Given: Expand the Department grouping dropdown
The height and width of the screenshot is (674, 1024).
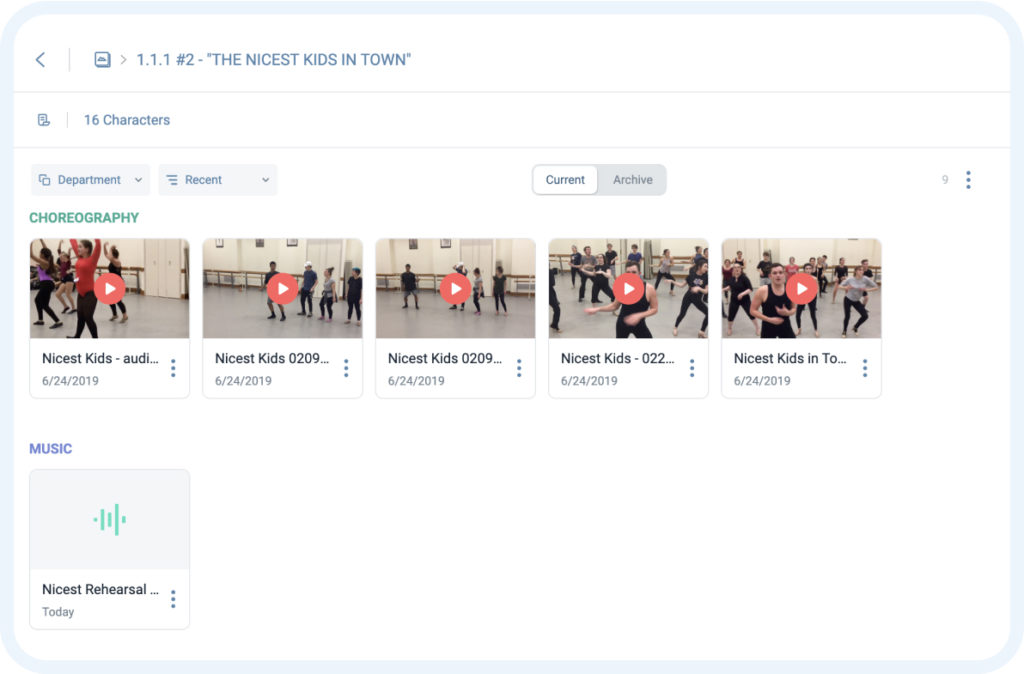Looking at the screenshot, I should pos(90,180).
